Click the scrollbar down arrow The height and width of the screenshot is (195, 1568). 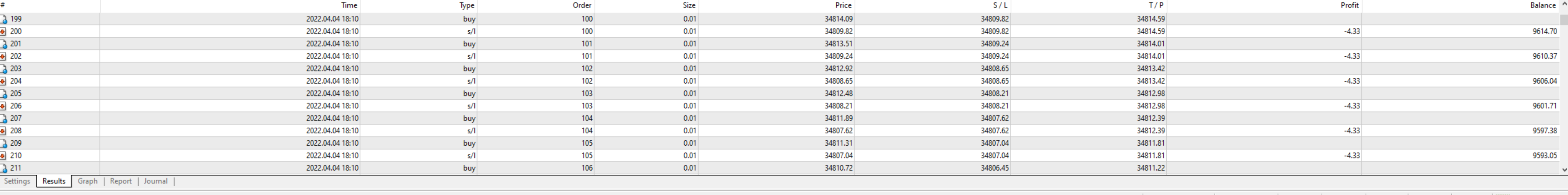pos(1564,170)
